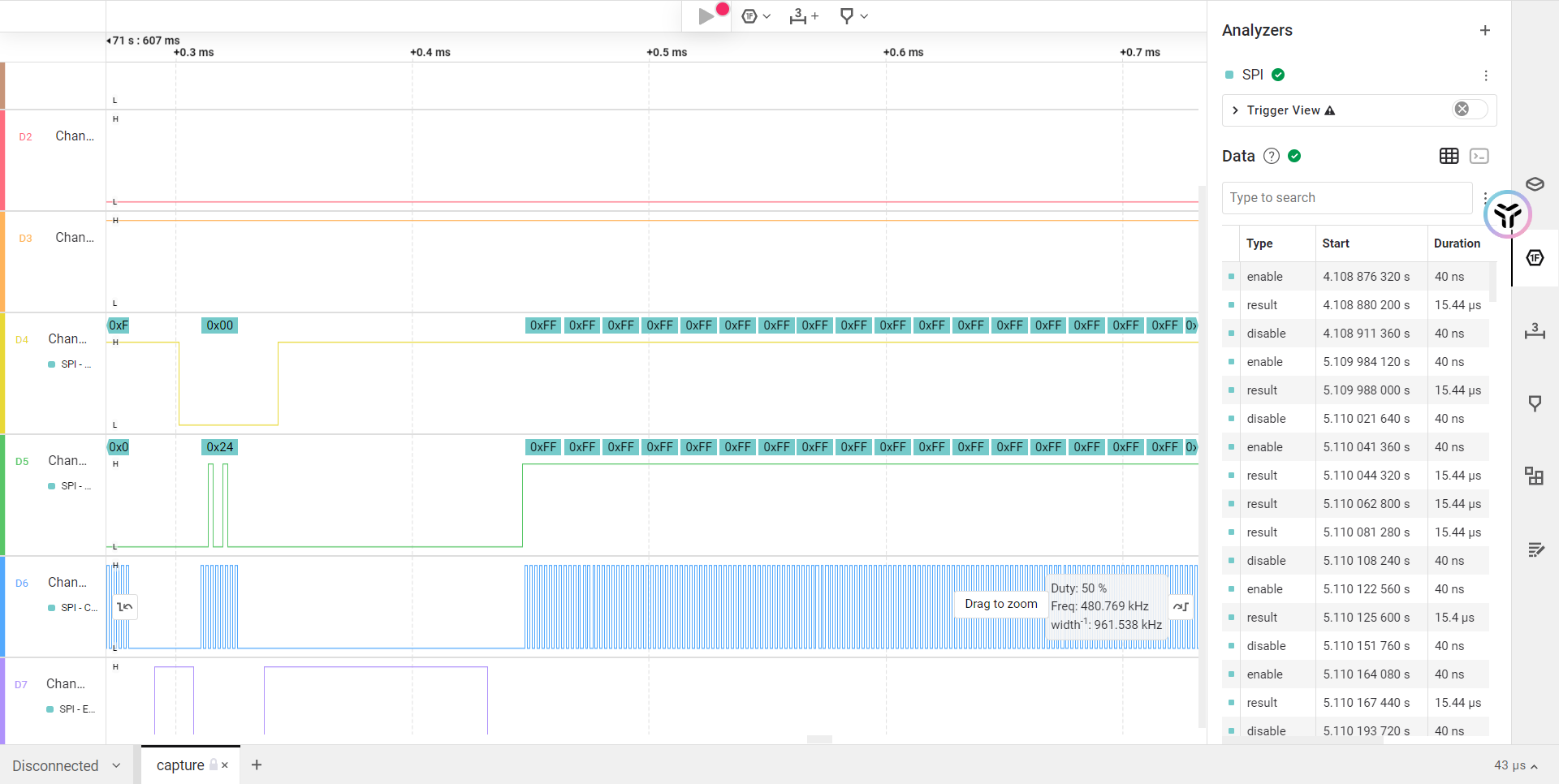Open the SPI analyzer three-dot menu

pos(1486,75)
